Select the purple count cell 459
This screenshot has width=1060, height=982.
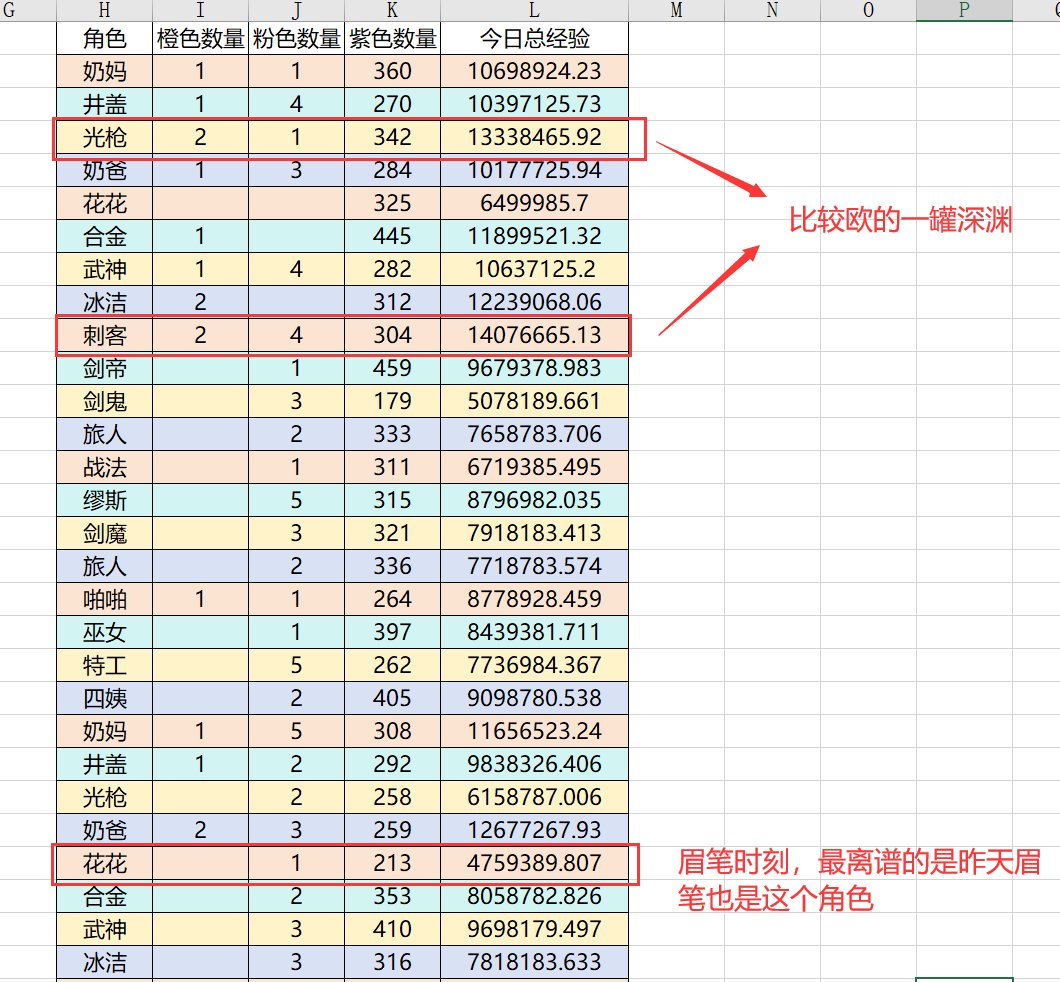pos(392,369)
